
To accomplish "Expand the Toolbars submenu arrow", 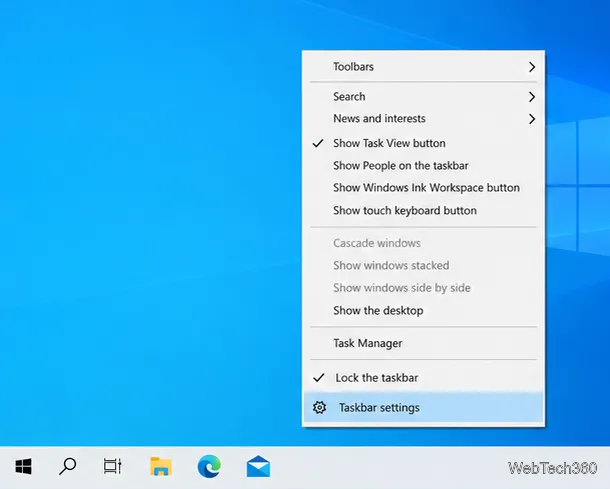I will pos(532,67).
